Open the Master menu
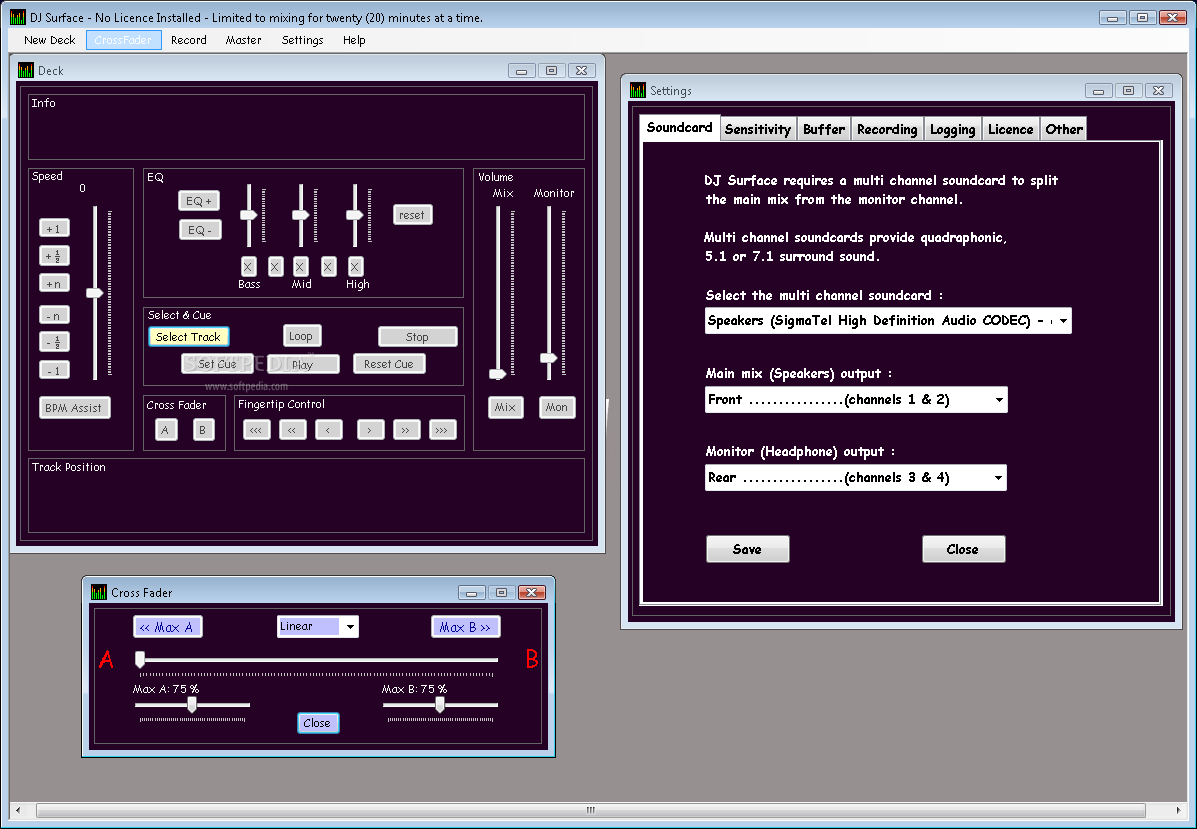The width and height of the screenshot is (1197, 829). (244, 40)
